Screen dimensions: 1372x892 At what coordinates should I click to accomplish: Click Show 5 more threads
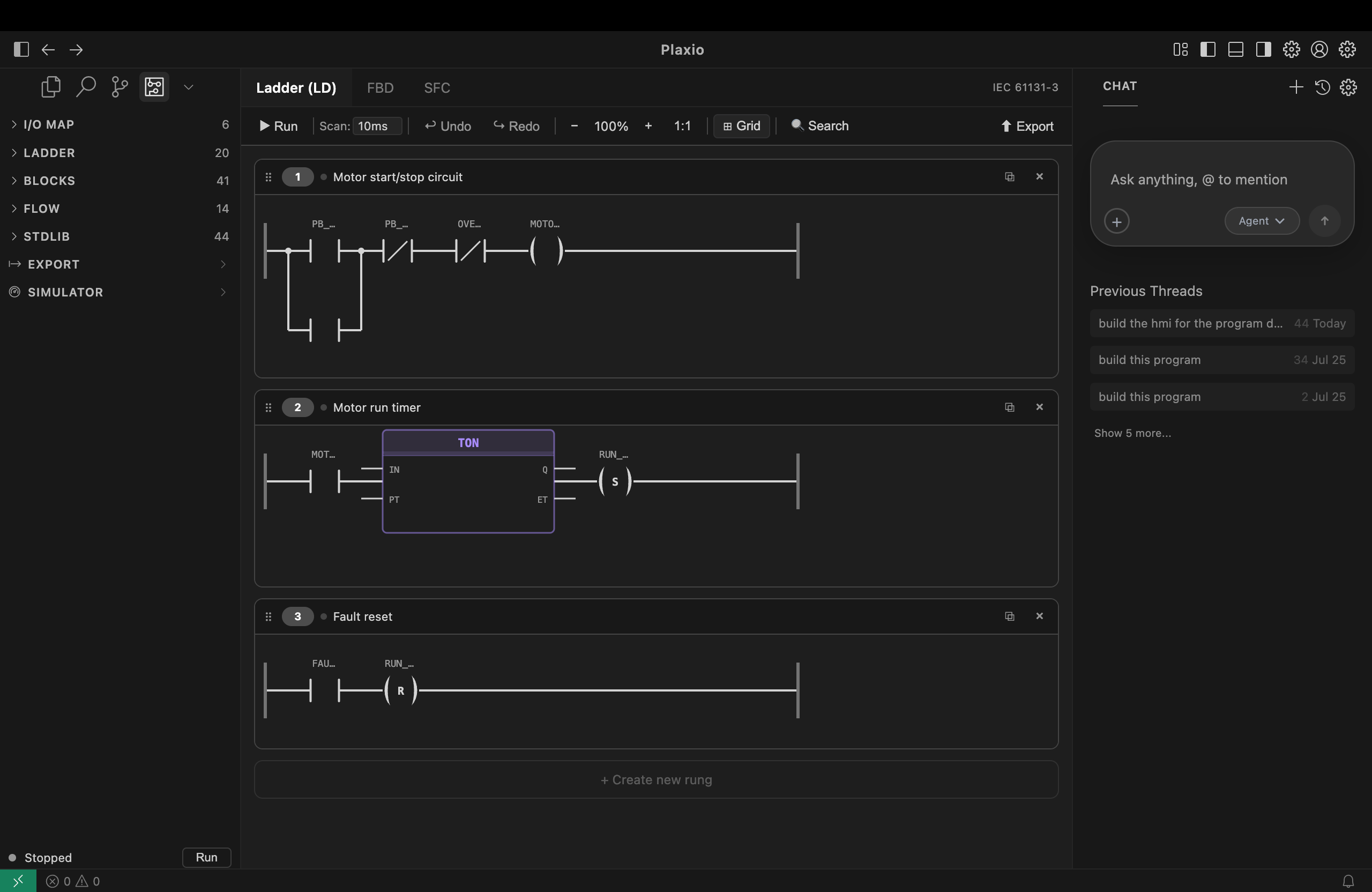(x=1132, y=433)
